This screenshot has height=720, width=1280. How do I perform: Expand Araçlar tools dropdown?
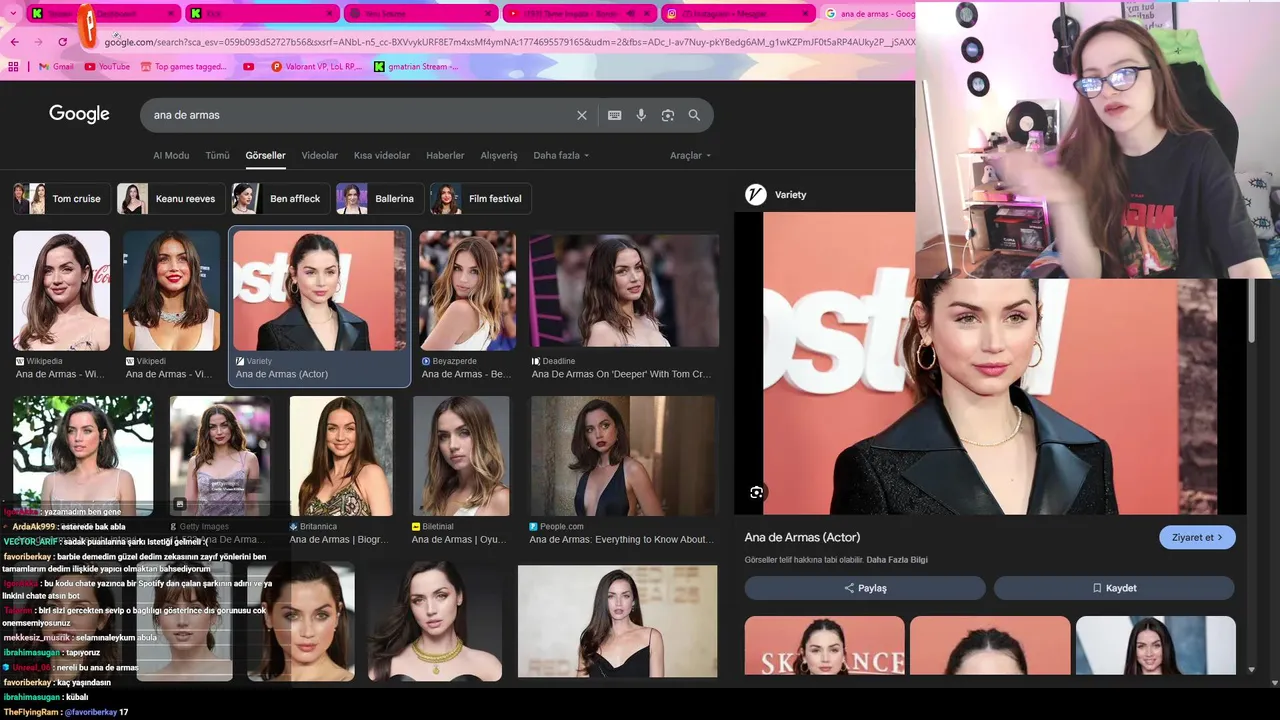(691, 156)
